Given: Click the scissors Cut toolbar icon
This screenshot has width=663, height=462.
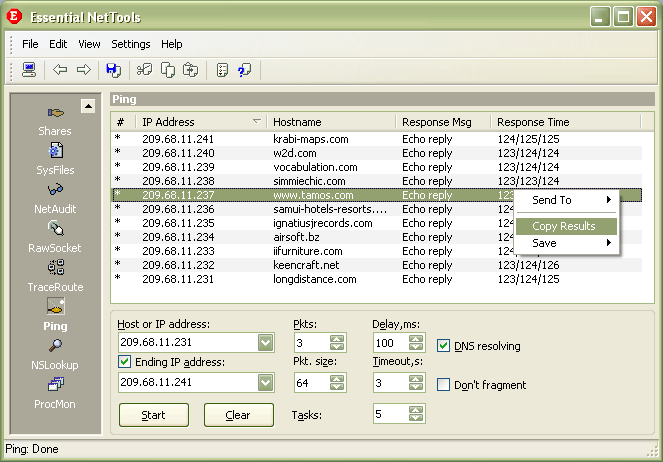Looking at the screenshot, I should [x=144, y=69].
